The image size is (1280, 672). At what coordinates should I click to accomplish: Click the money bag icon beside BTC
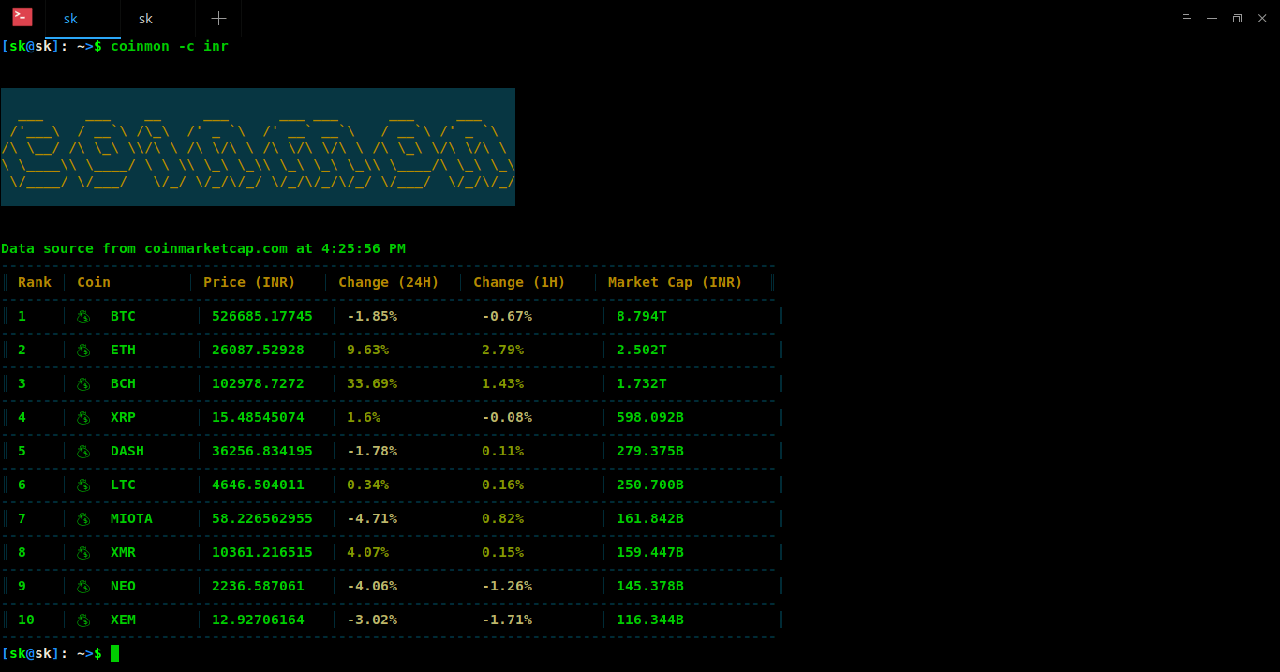[84, 317]
